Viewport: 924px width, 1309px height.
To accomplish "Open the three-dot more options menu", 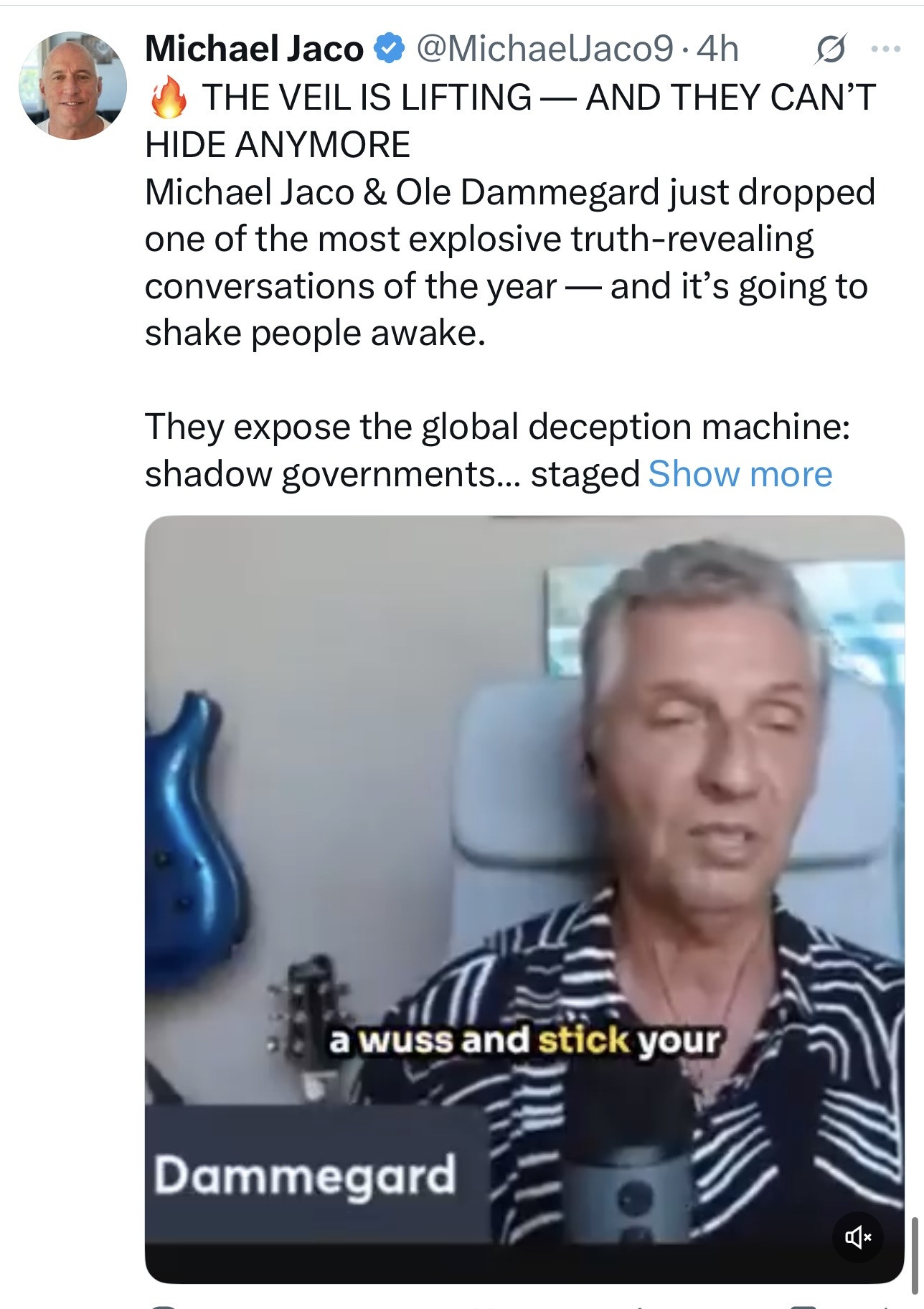I will coord(885,49).
